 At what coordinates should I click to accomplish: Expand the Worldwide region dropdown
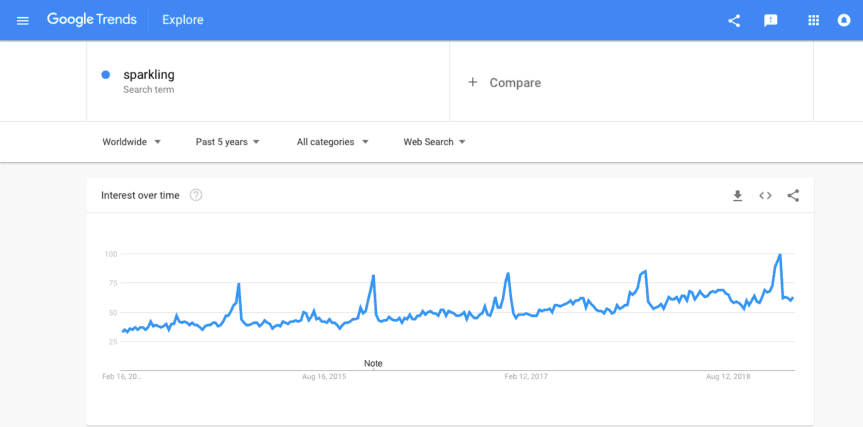pyautogui.click(x=132, y=142)
